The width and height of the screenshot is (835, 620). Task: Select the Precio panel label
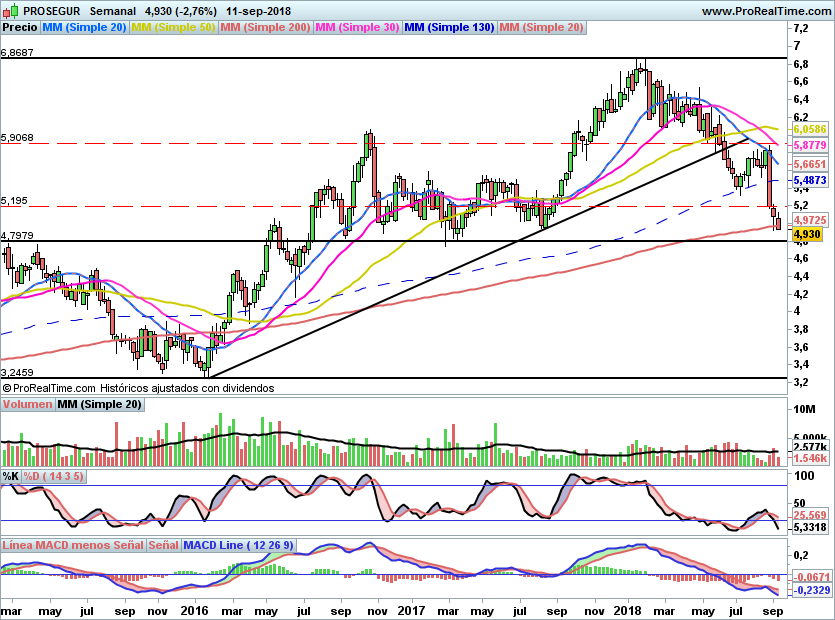tap(20, 28)
